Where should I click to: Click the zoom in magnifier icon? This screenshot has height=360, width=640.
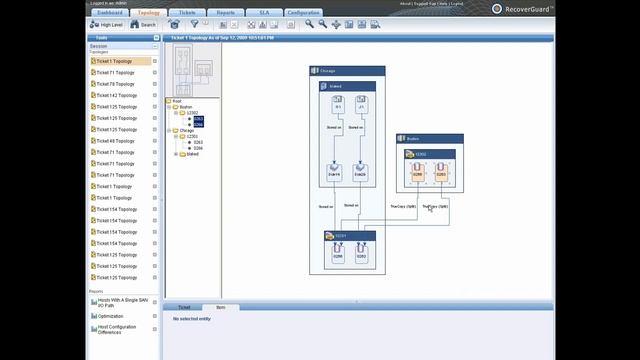click(x=309, y=24)
